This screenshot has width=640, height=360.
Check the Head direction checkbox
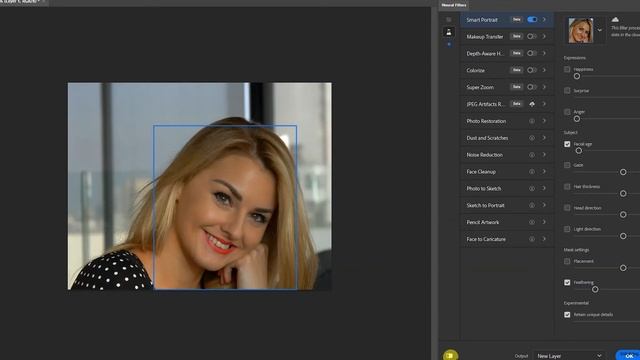[567, 208]
